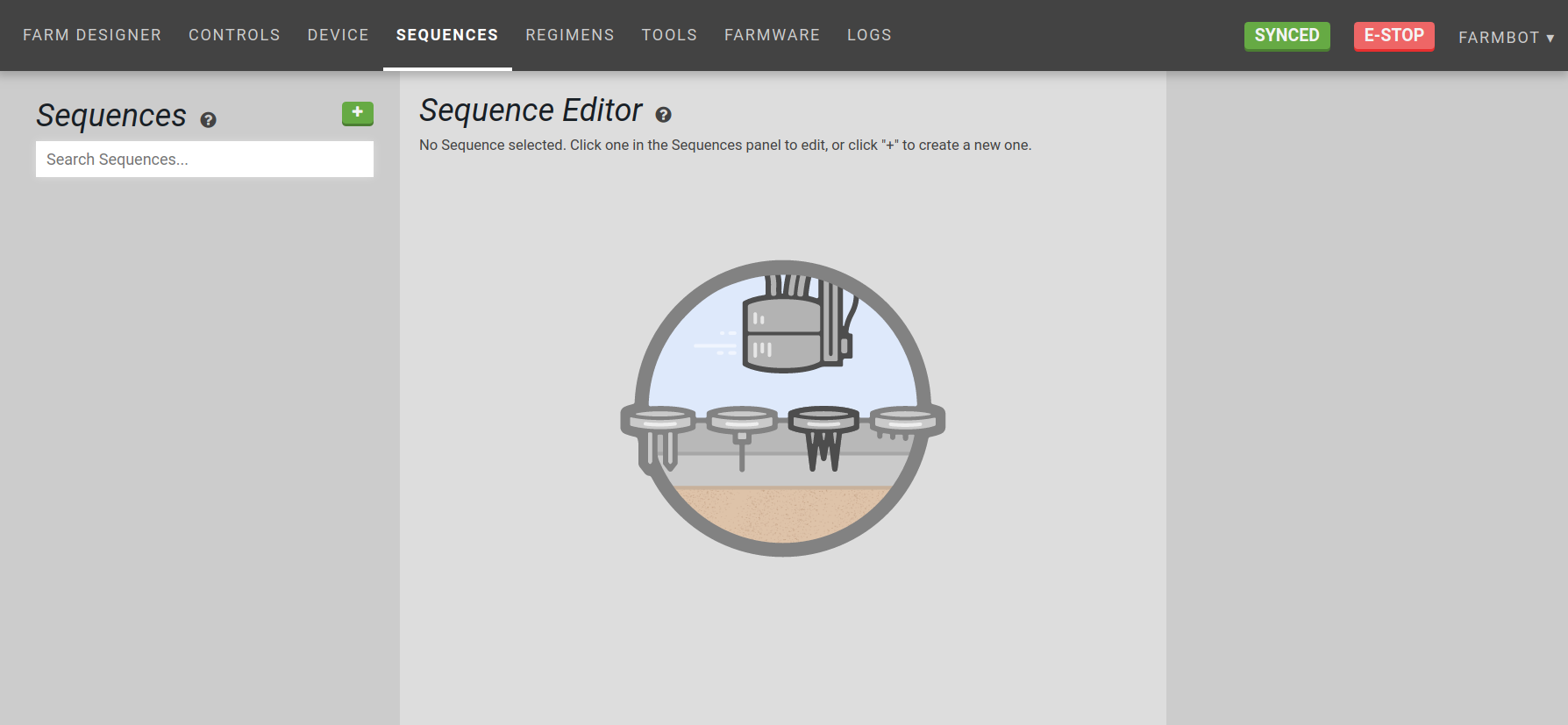Click the Sequence Editor heading text

[x=531, y=110]
